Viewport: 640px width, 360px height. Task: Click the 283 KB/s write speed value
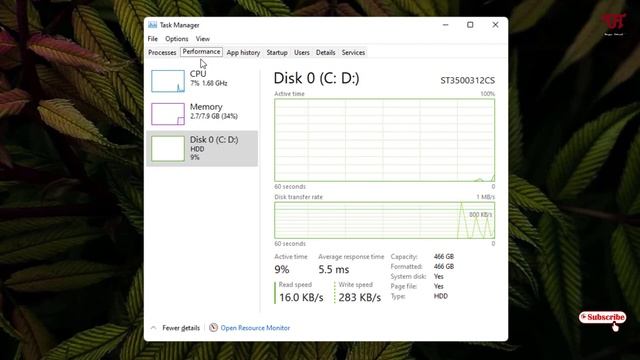[x=360, y=298]
